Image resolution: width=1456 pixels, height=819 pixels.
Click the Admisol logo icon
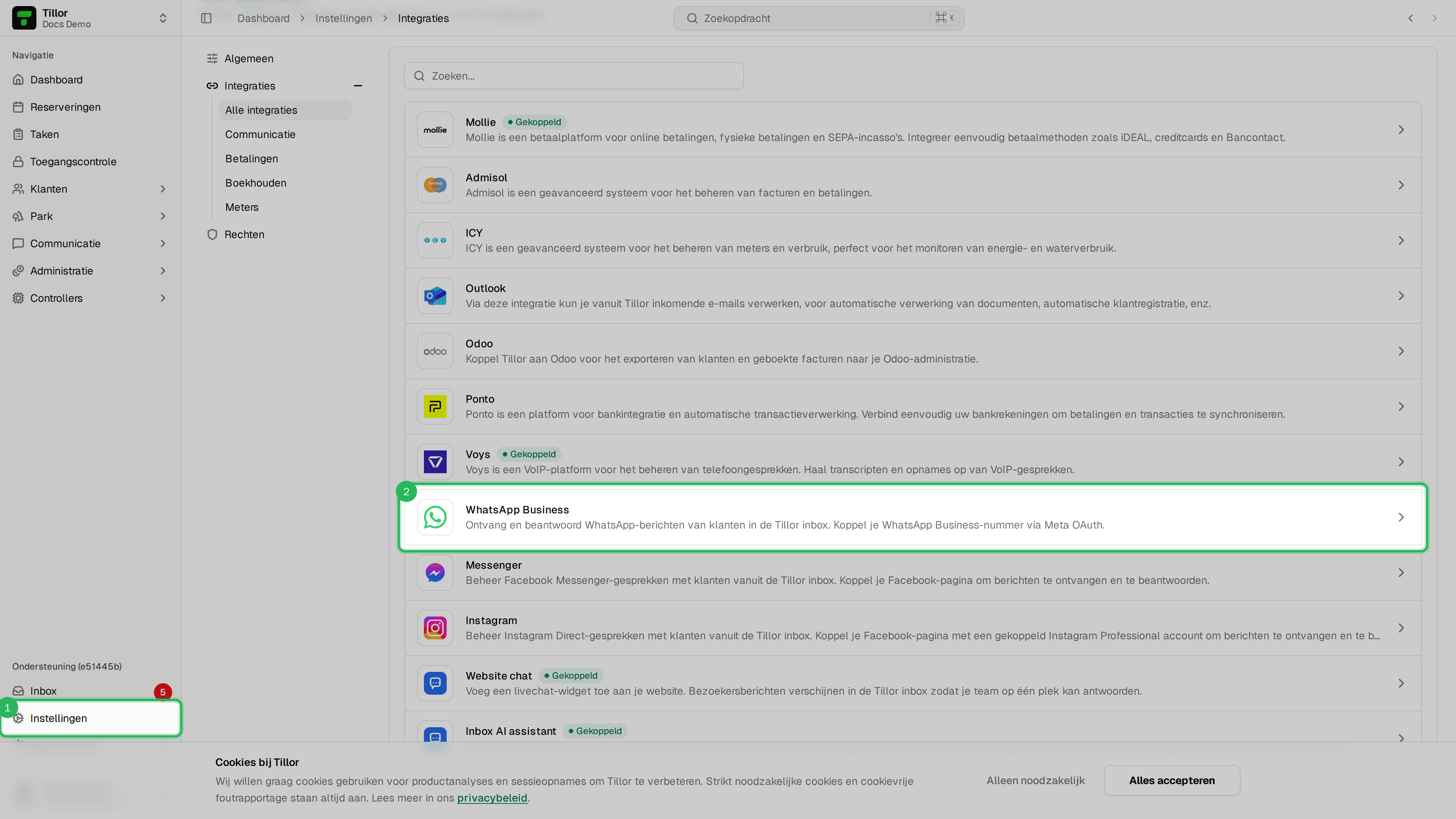click(x=435, y=185)
